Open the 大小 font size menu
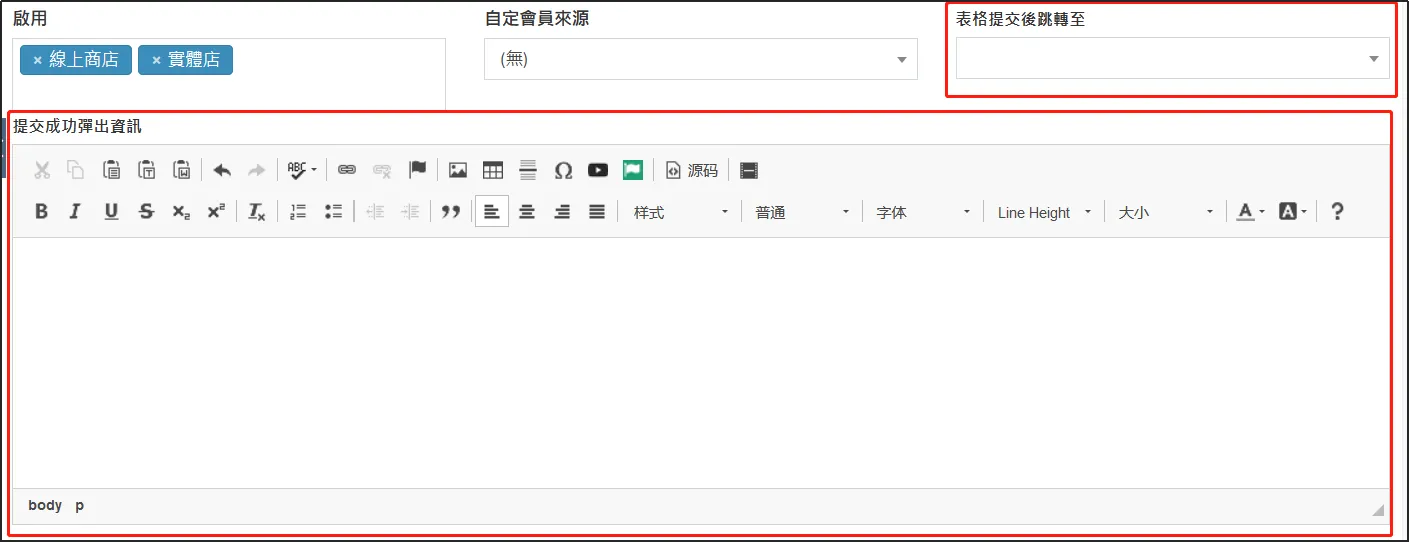This screenshot has width=1410, height=542. pyautogui.click(x=1165, y=212)
